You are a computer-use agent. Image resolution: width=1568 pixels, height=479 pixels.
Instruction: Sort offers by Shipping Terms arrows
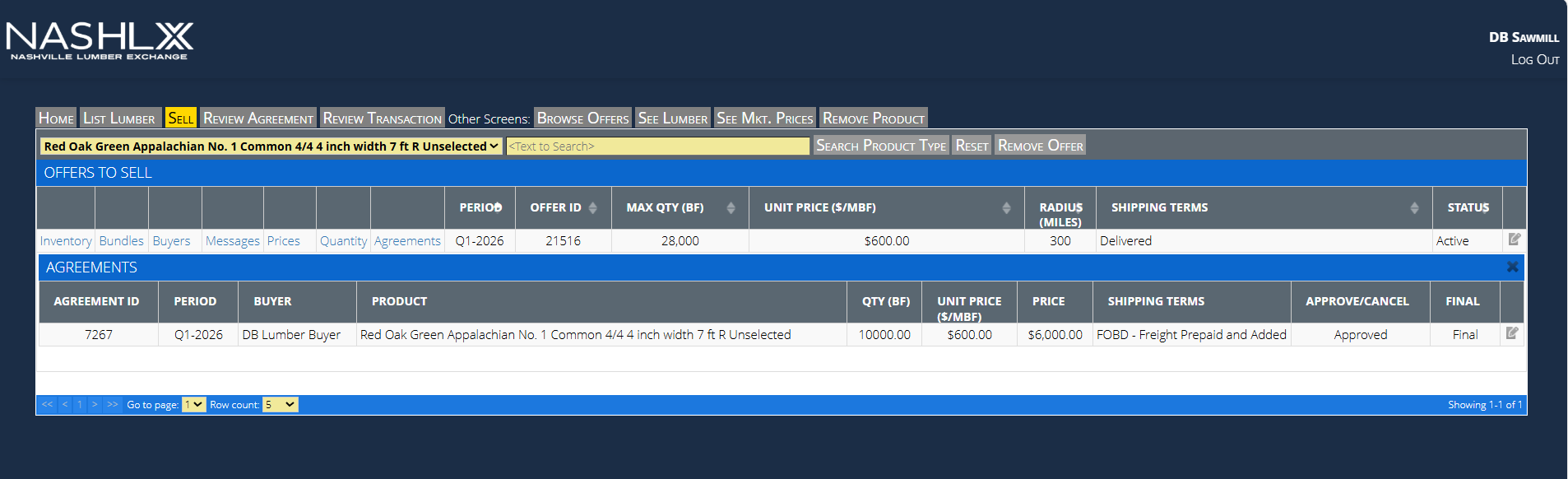click(1414, 207)
